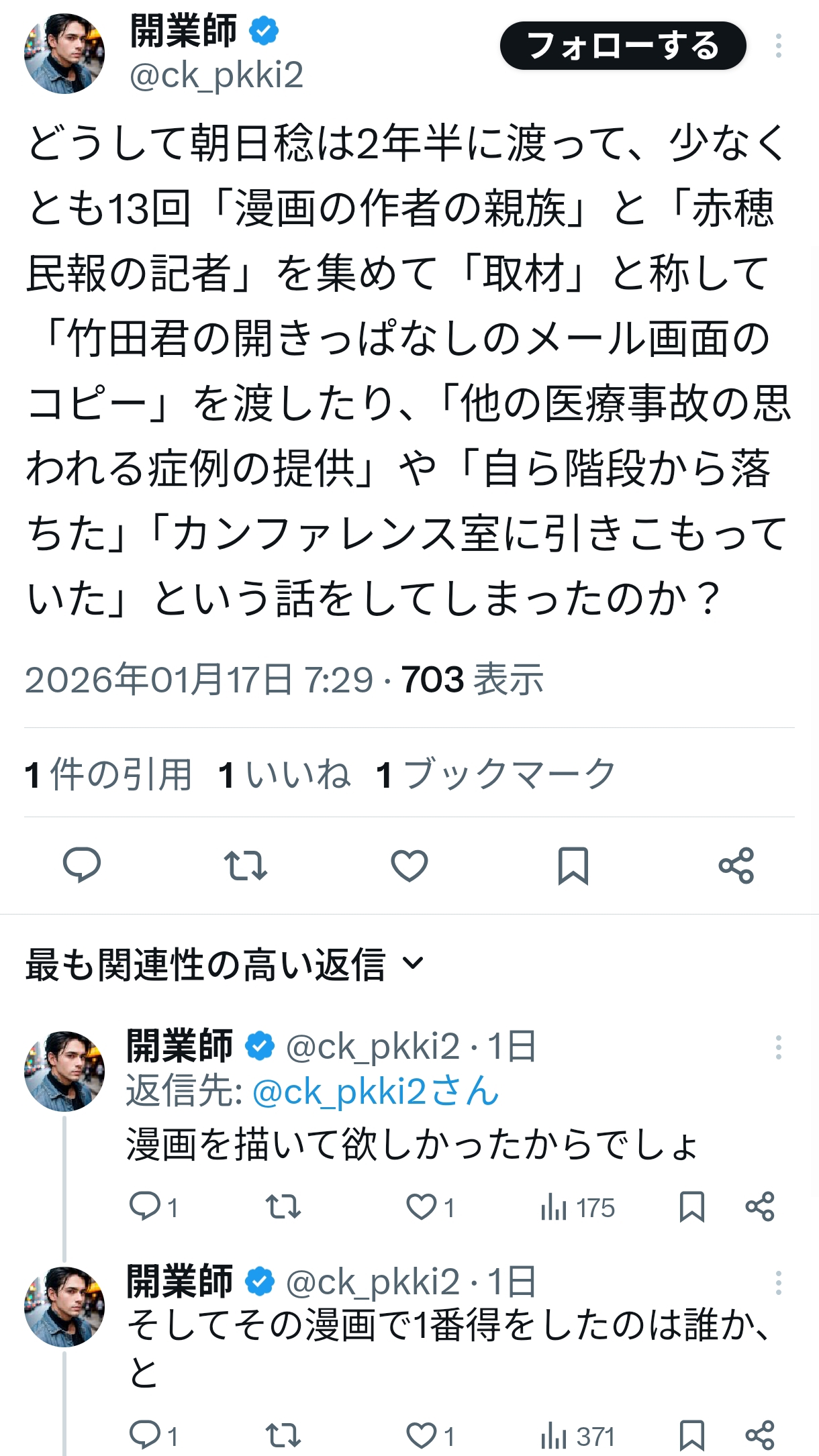Bookmark the main tweet

click(573, 865)
